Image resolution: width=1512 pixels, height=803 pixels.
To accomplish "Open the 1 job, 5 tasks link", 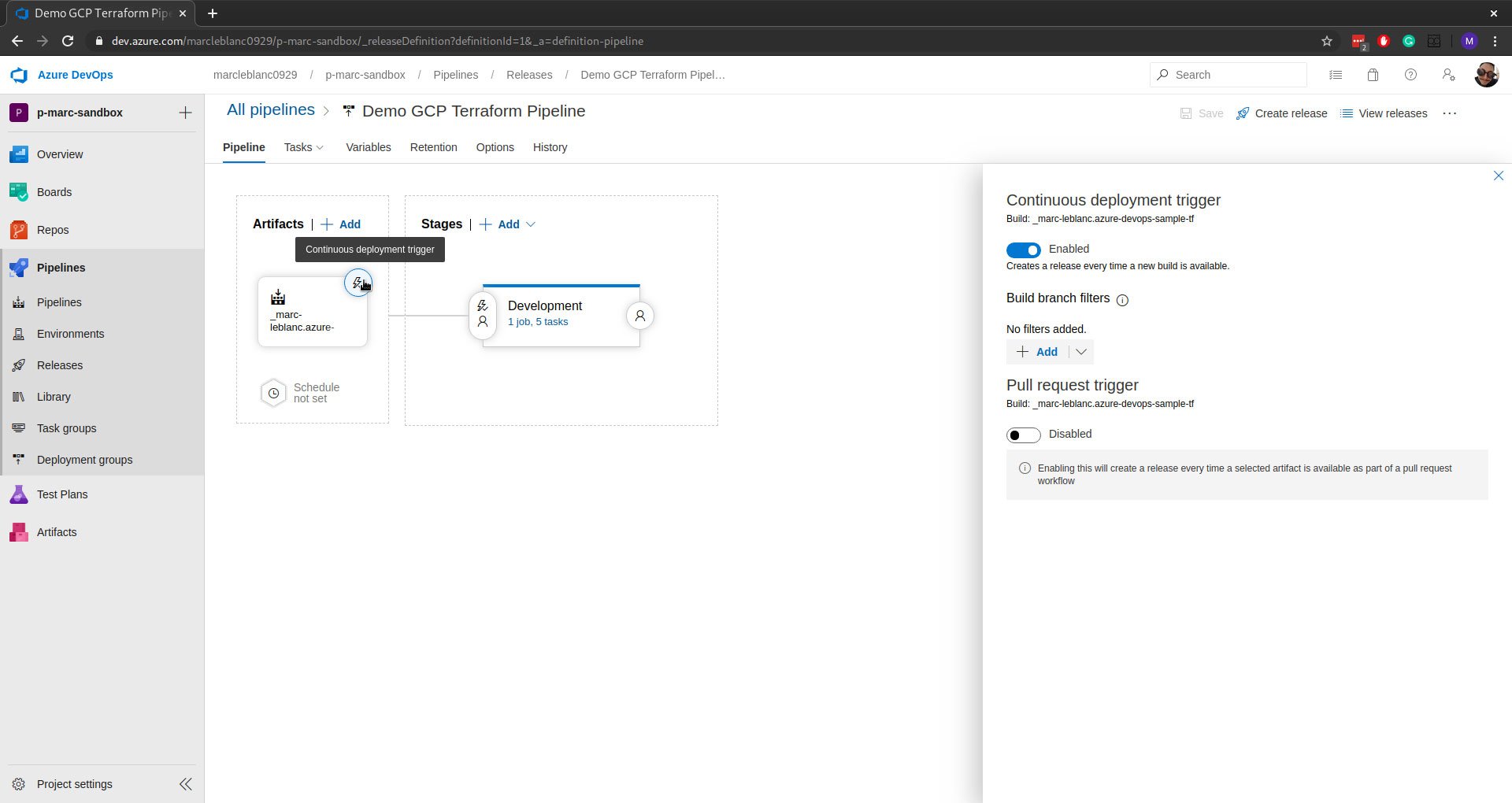I will [538, 321].
